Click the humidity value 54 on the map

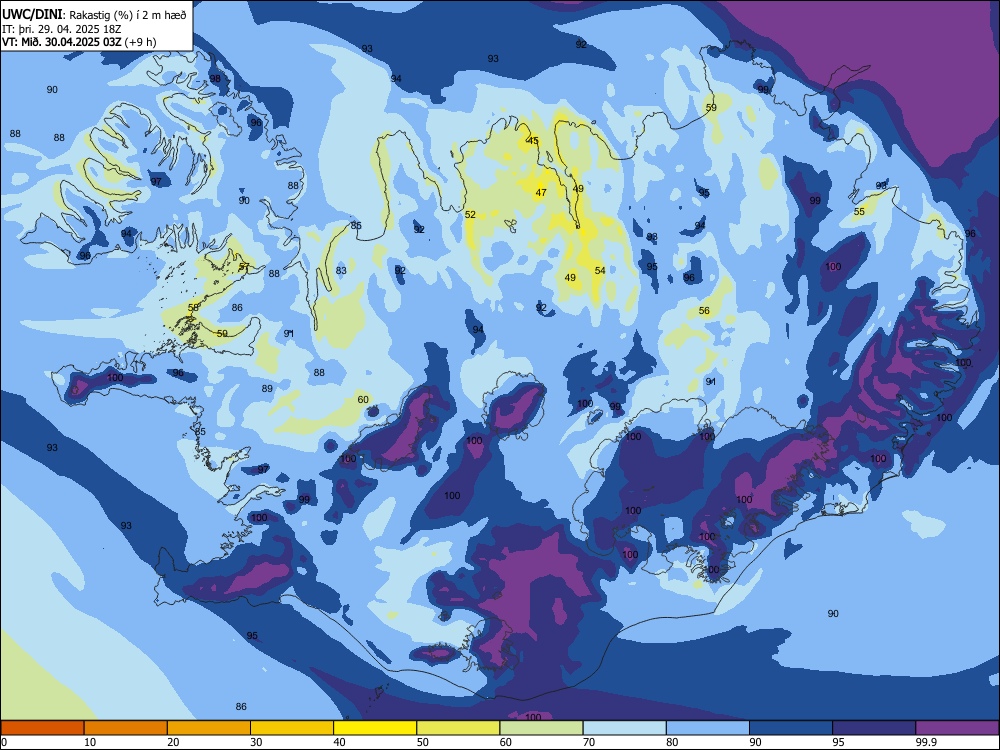tap(600, 270)
